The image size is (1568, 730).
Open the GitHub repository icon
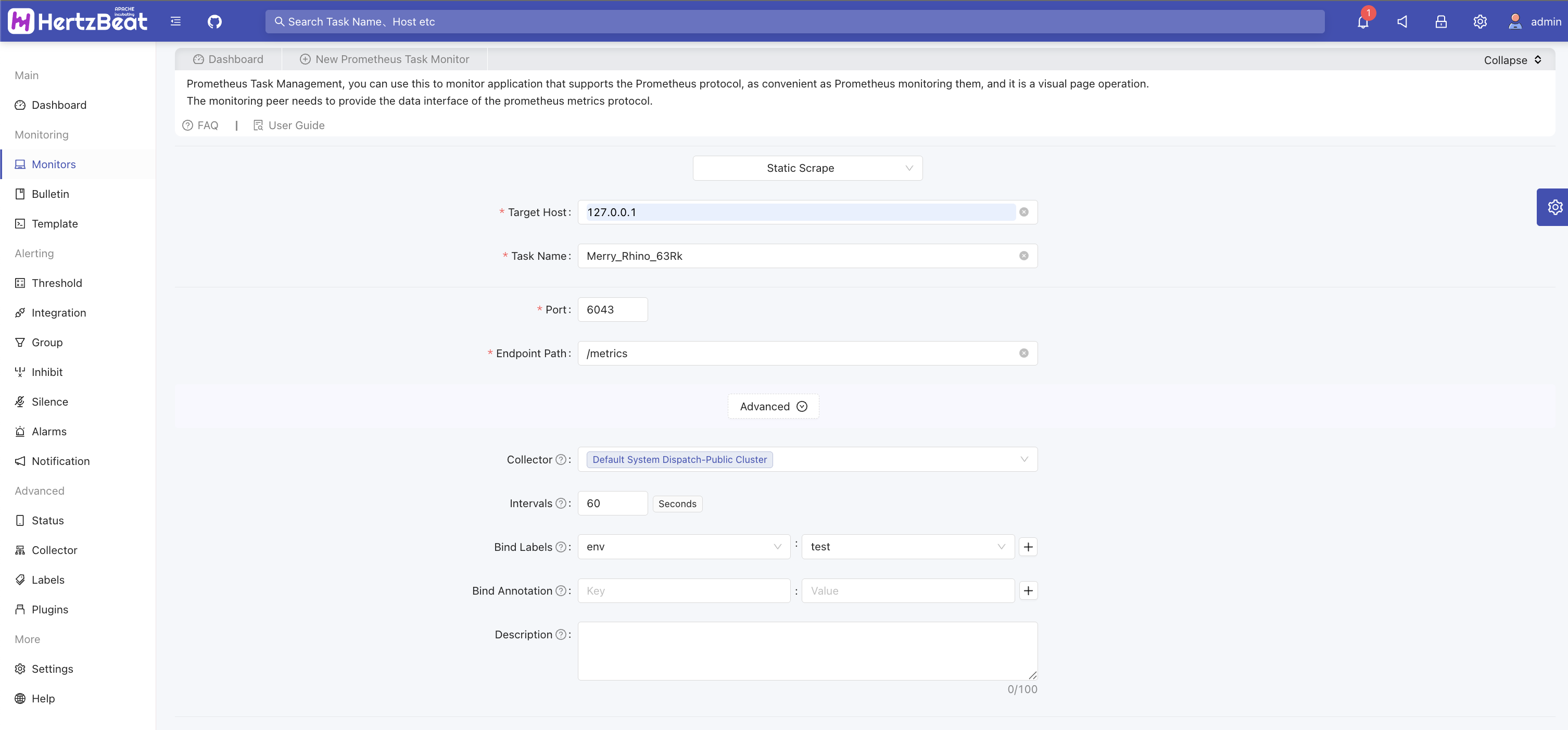point(214,22)
